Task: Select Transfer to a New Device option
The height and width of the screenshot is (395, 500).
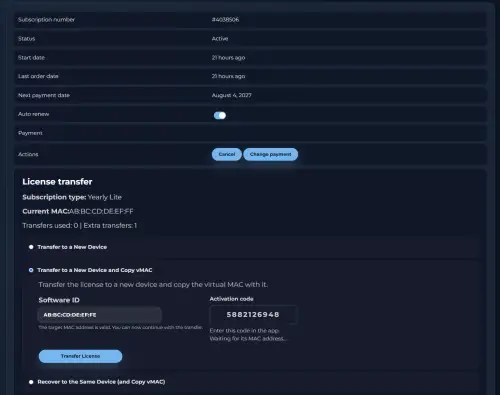Action: [x=31, y=247]
